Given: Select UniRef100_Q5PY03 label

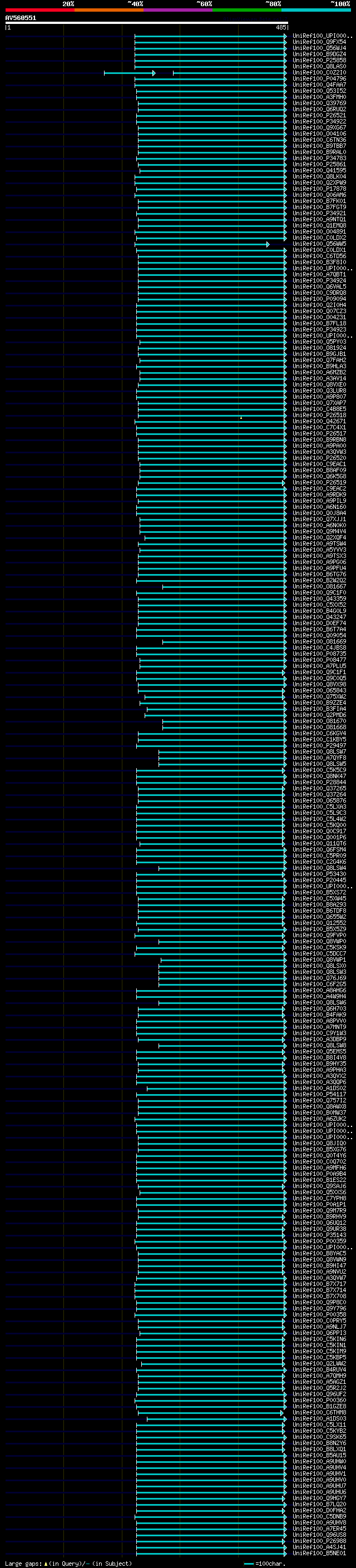Looking at the screenshot, I should click(319, 342).
